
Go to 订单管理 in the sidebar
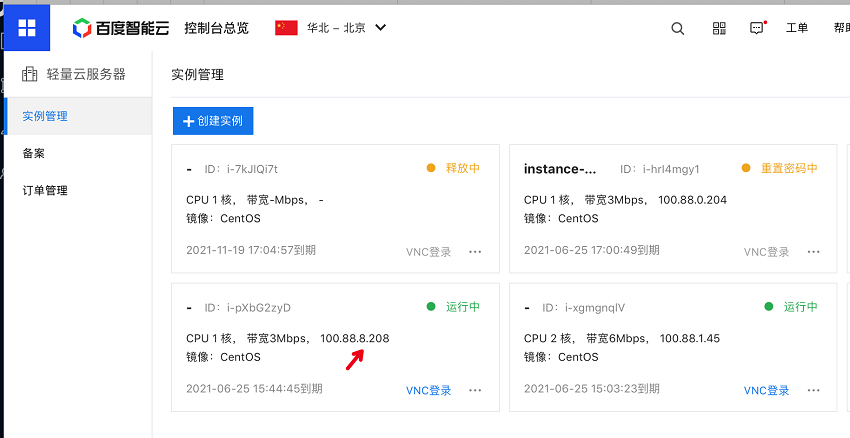tap(45, 190)
